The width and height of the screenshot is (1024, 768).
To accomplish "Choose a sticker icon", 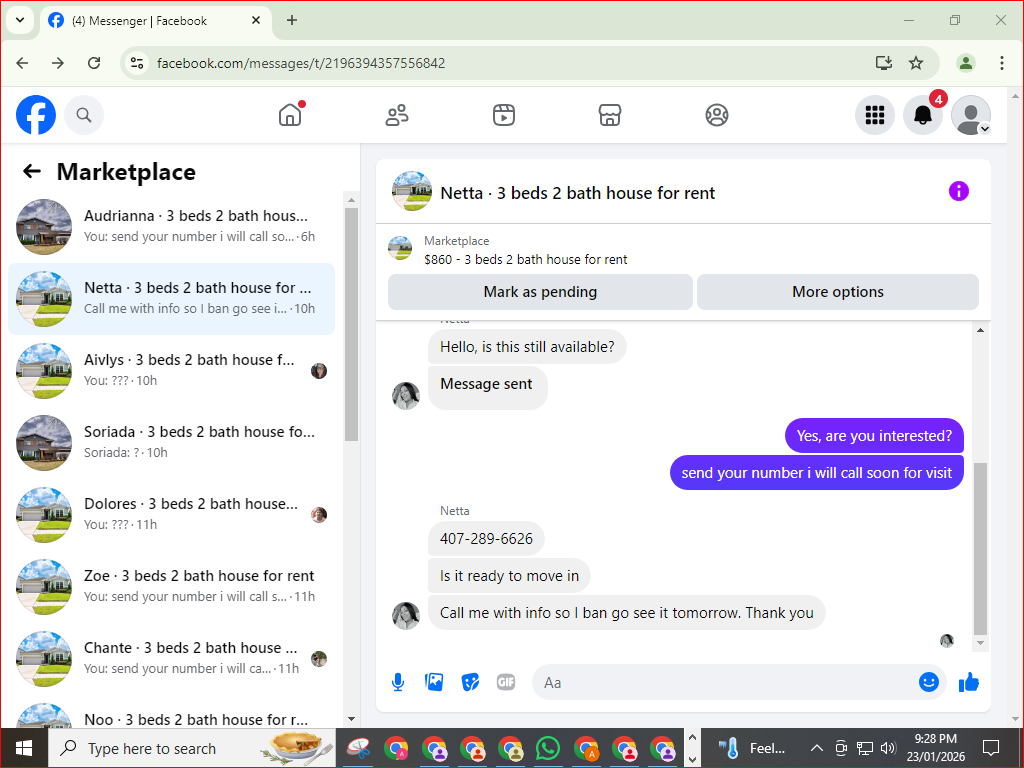I will coord(470,682).
